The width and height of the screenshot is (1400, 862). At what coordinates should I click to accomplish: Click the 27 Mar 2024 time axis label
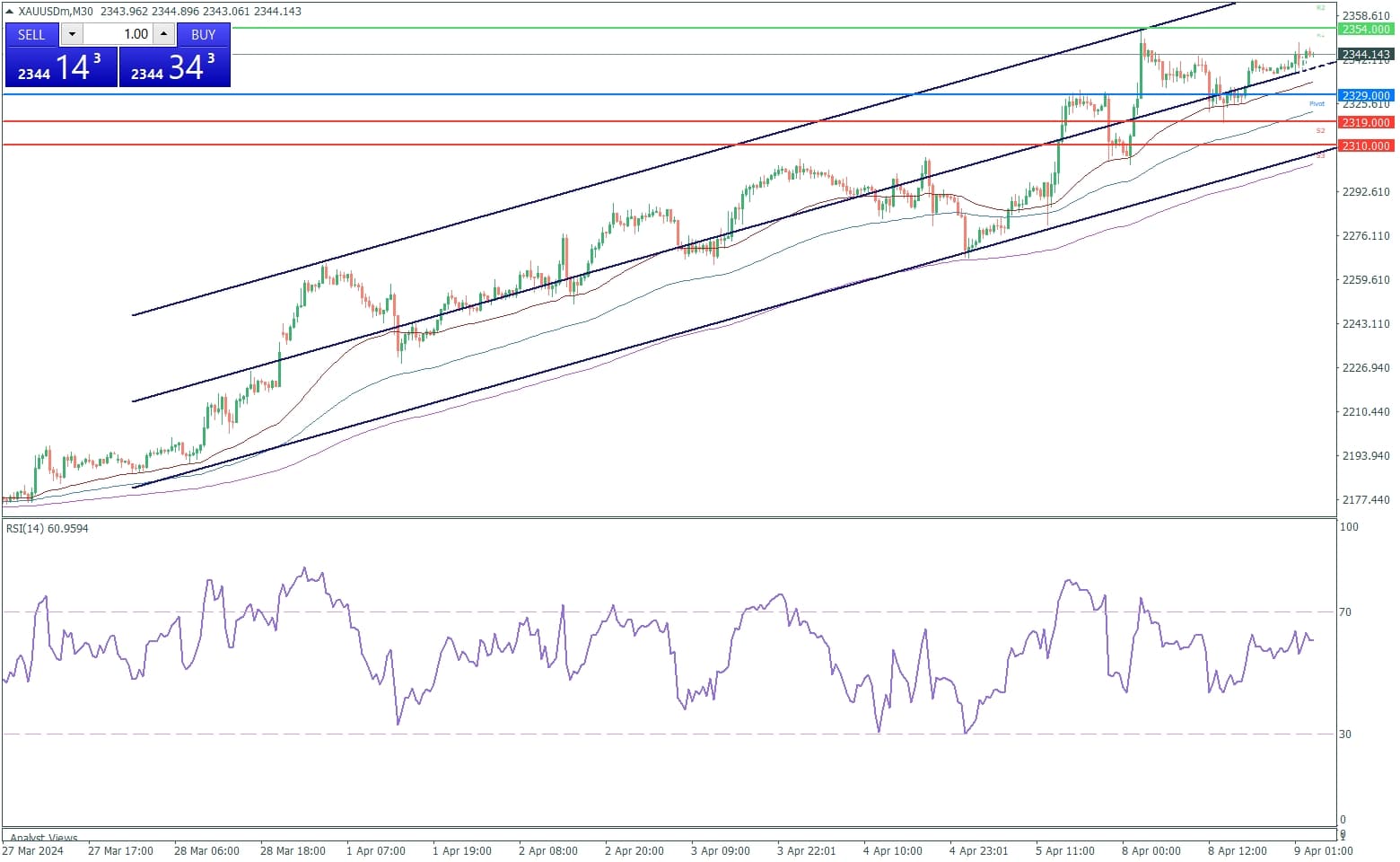coord(33,851)
